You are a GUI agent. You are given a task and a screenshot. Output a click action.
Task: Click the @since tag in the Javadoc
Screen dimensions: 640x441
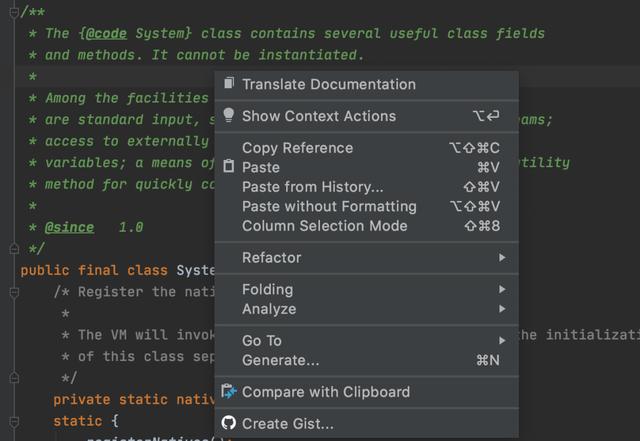[x=69, y=227]
